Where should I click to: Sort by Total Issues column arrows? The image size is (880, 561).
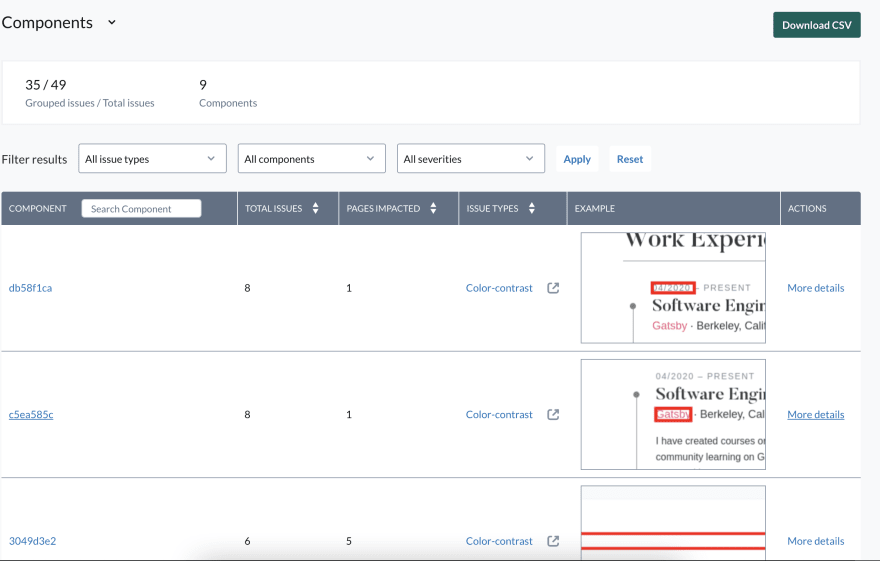(315, 208)
